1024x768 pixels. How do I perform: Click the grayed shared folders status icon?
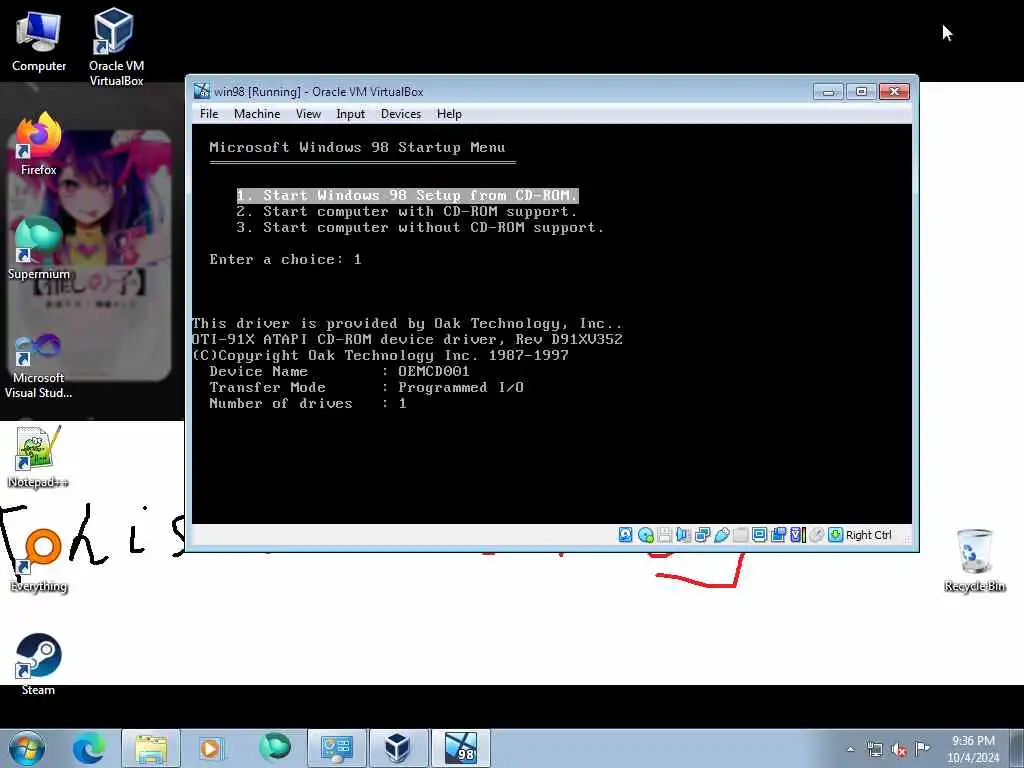point(741,535)
